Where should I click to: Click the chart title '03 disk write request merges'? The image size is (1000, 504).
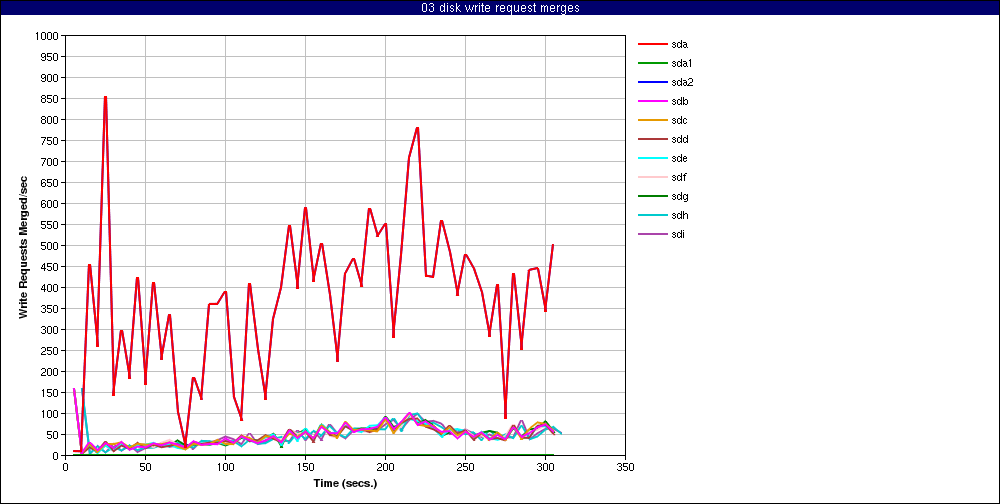click(x=500, y=8)
